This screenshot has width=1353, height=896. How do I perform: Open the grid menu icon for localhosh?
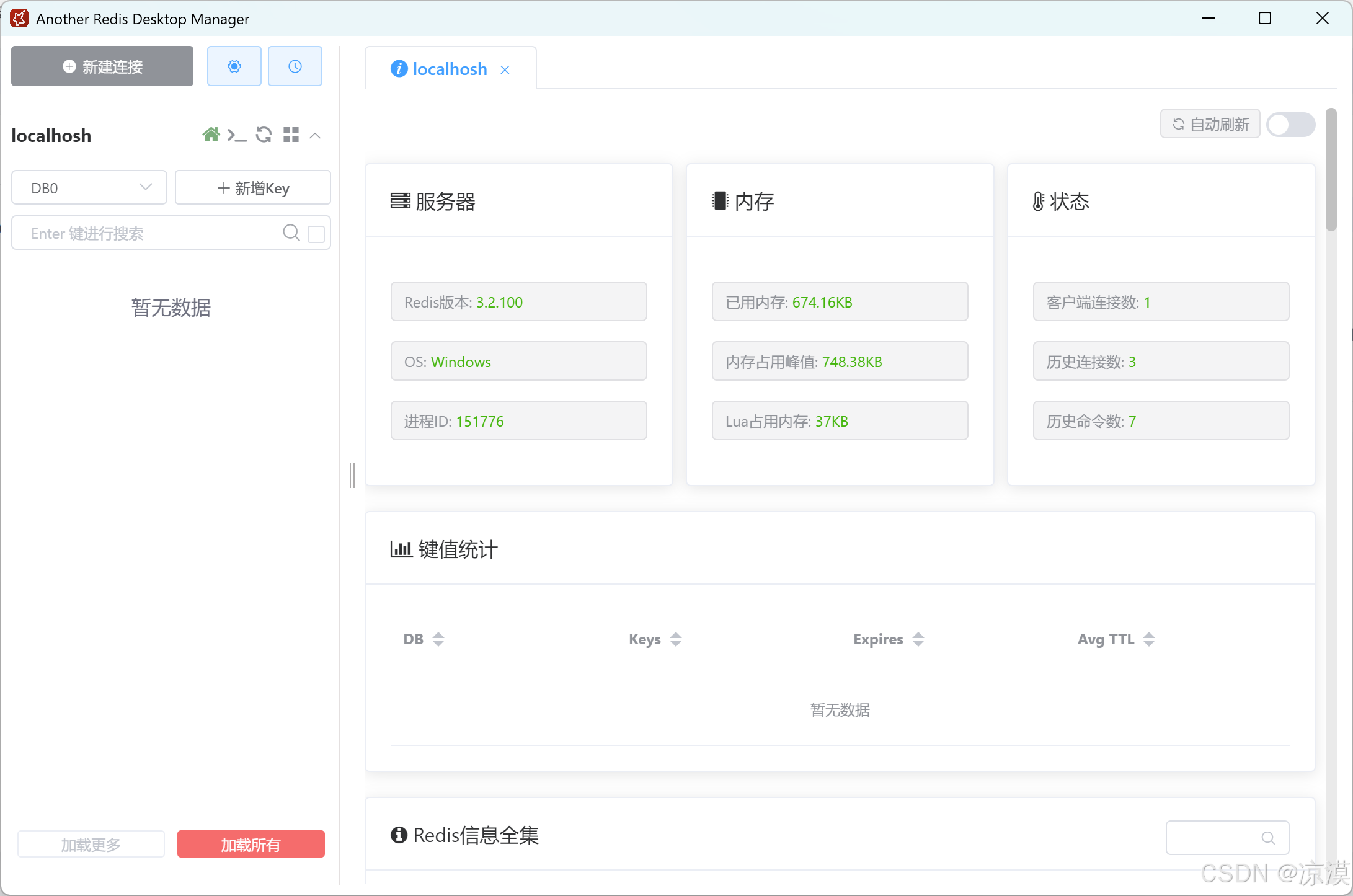(x=291, y=135)
